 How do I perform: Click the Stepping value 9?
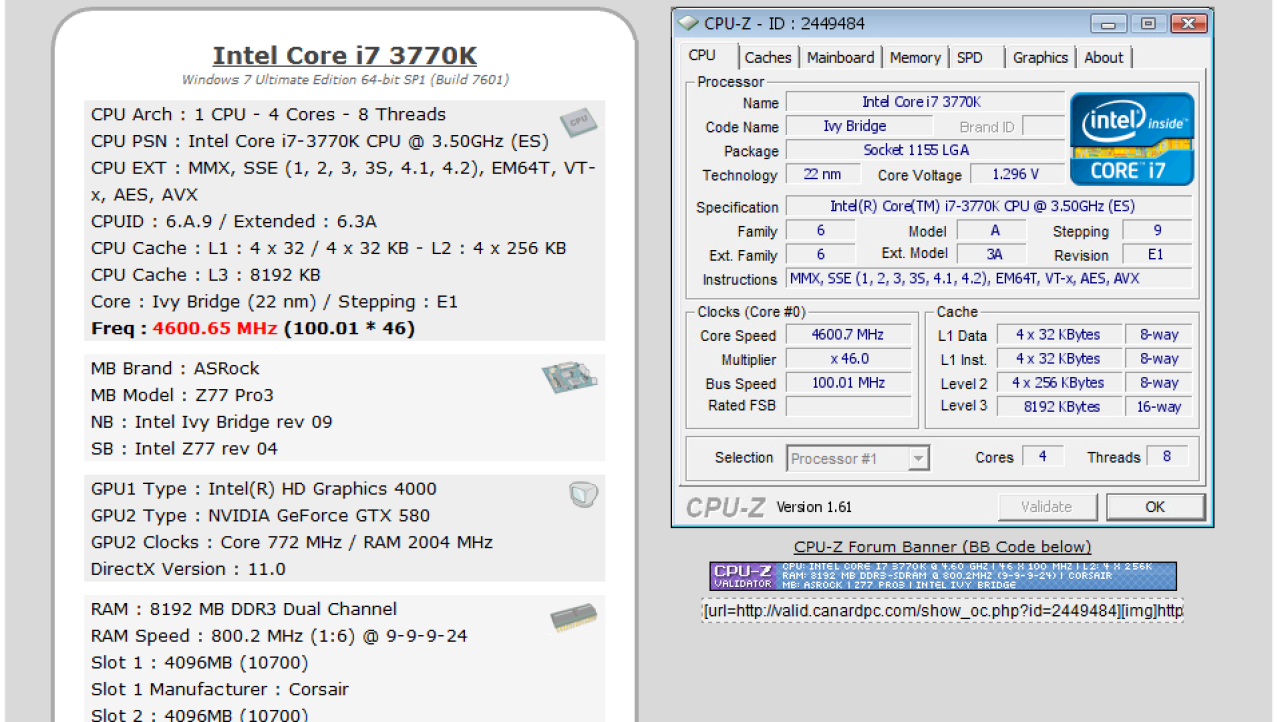(x=1156, y=230)
